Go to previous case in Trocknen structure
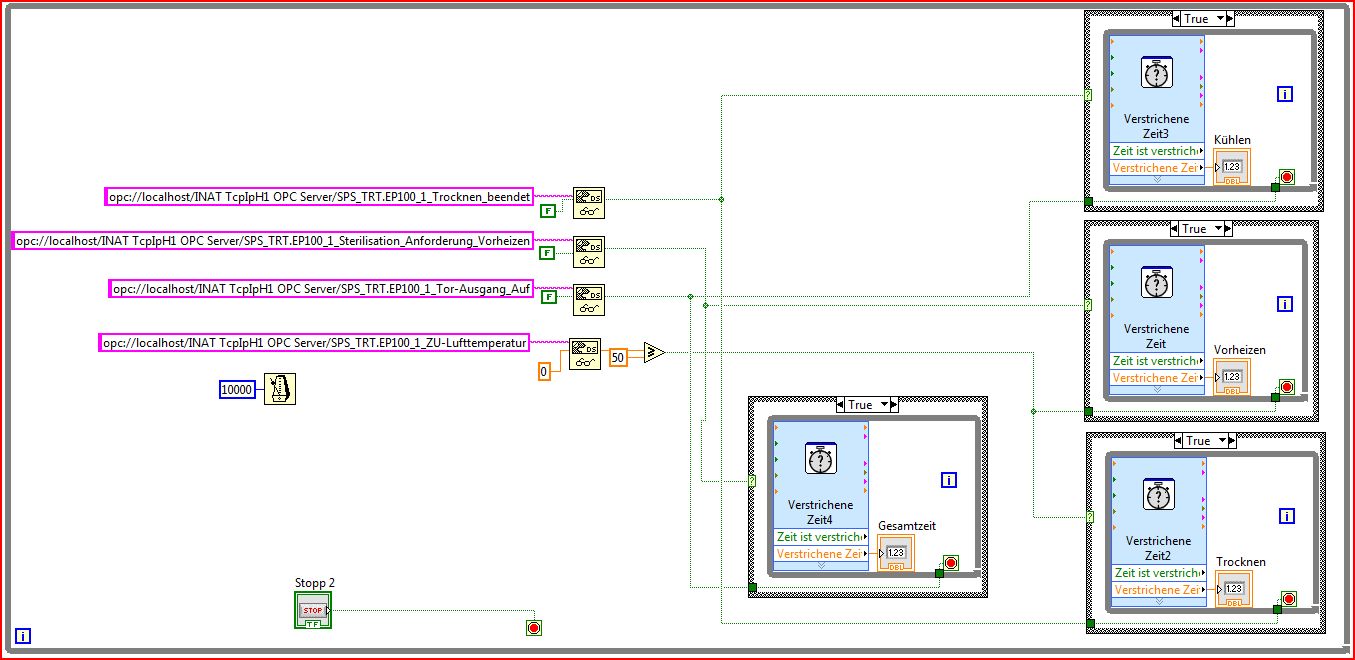Image resolution: width=1355 pixels, height=660 pixels. click(x=1179, y=441)
